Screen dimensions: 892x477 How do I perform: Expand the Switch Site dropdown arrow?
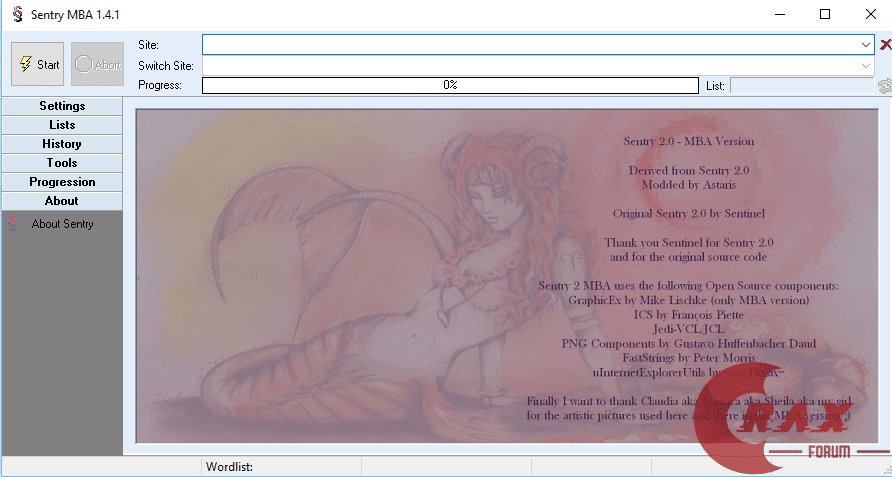866,66
